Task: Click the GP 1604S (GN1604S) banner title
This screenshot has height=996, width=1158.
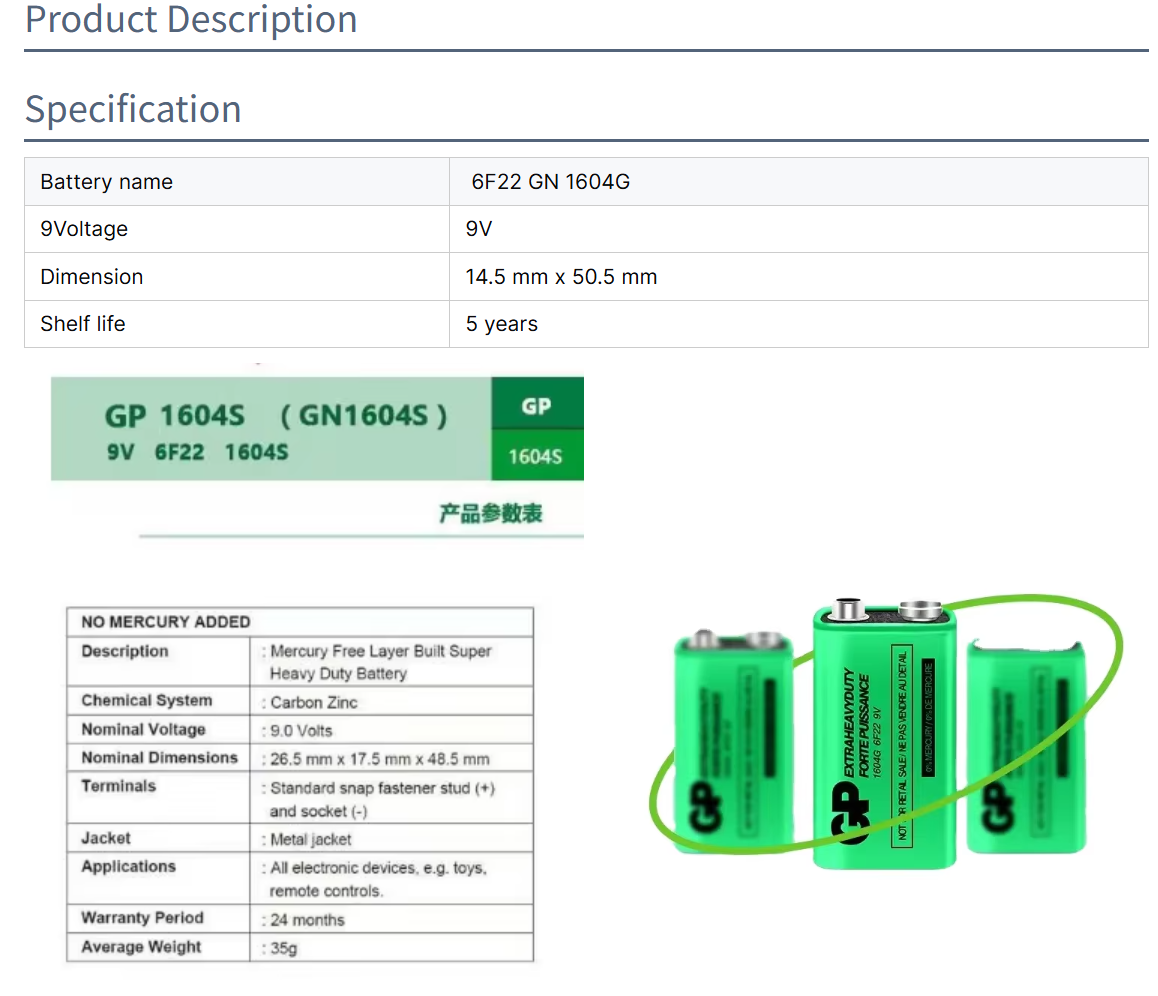Action: (x=275, y=416)
